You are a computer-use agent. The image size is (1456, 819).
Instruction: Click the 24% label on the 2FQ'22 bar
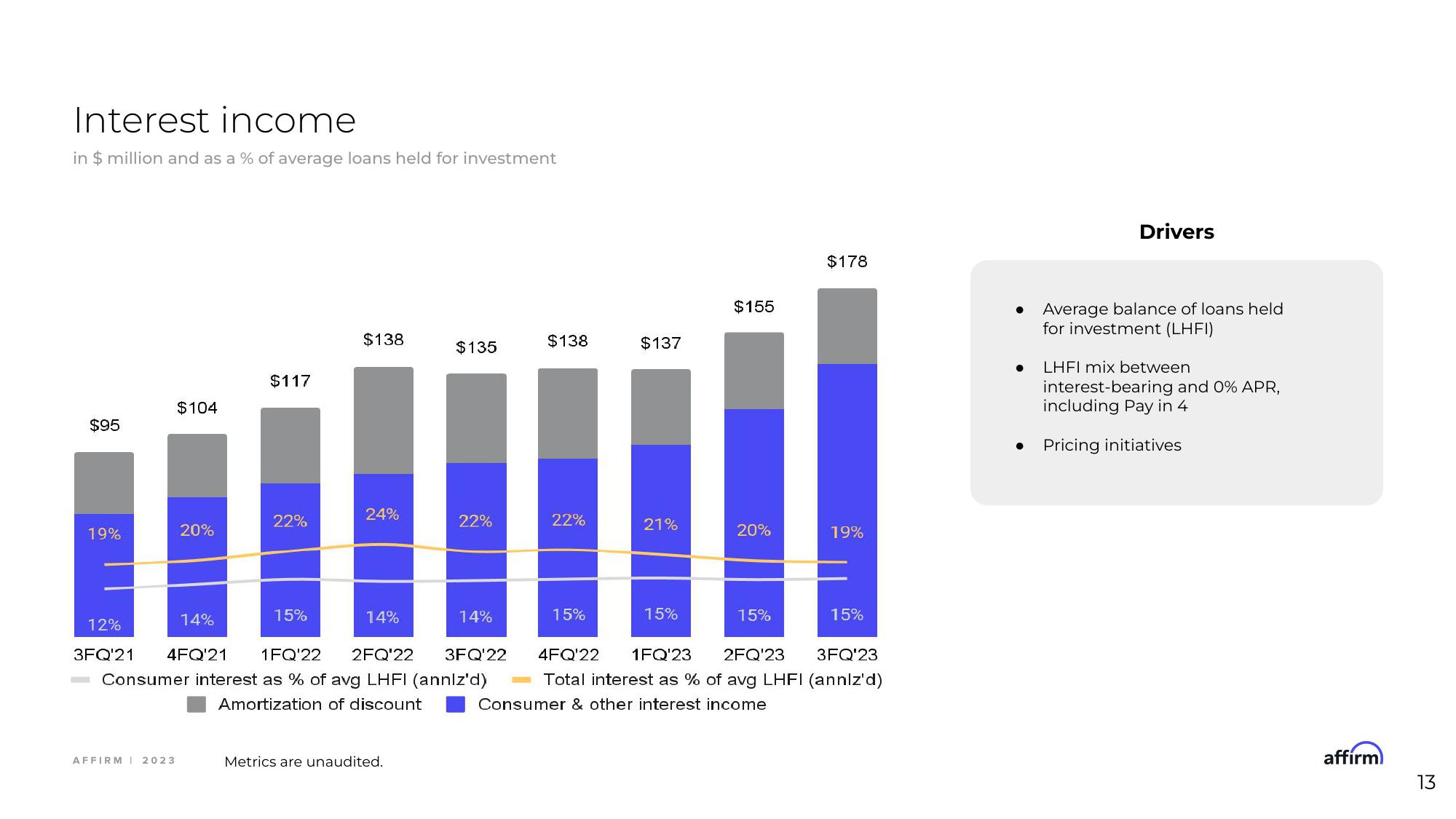pos(382,514)
